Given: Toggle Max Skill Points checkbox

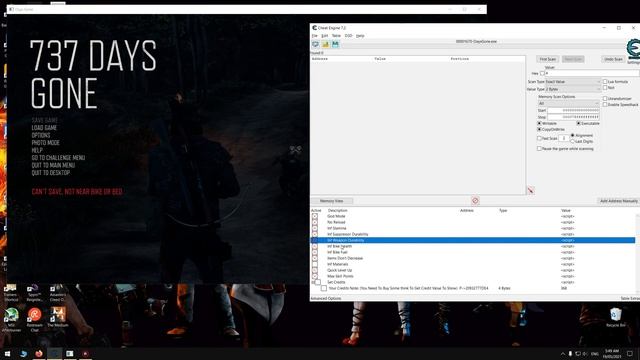Looking at the screenshot, I should (315, 276).
